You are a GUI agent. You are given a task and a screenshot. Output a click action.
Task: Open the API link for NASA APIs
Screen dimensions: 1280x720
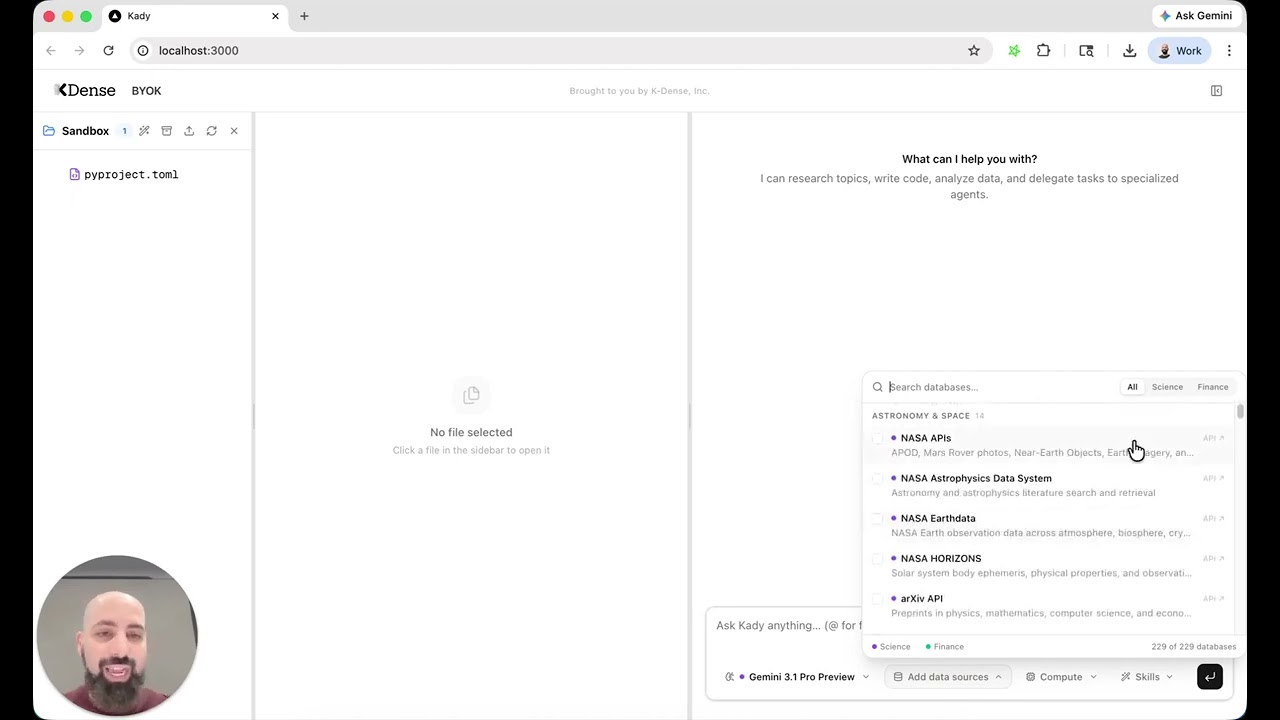(1213, 438)
